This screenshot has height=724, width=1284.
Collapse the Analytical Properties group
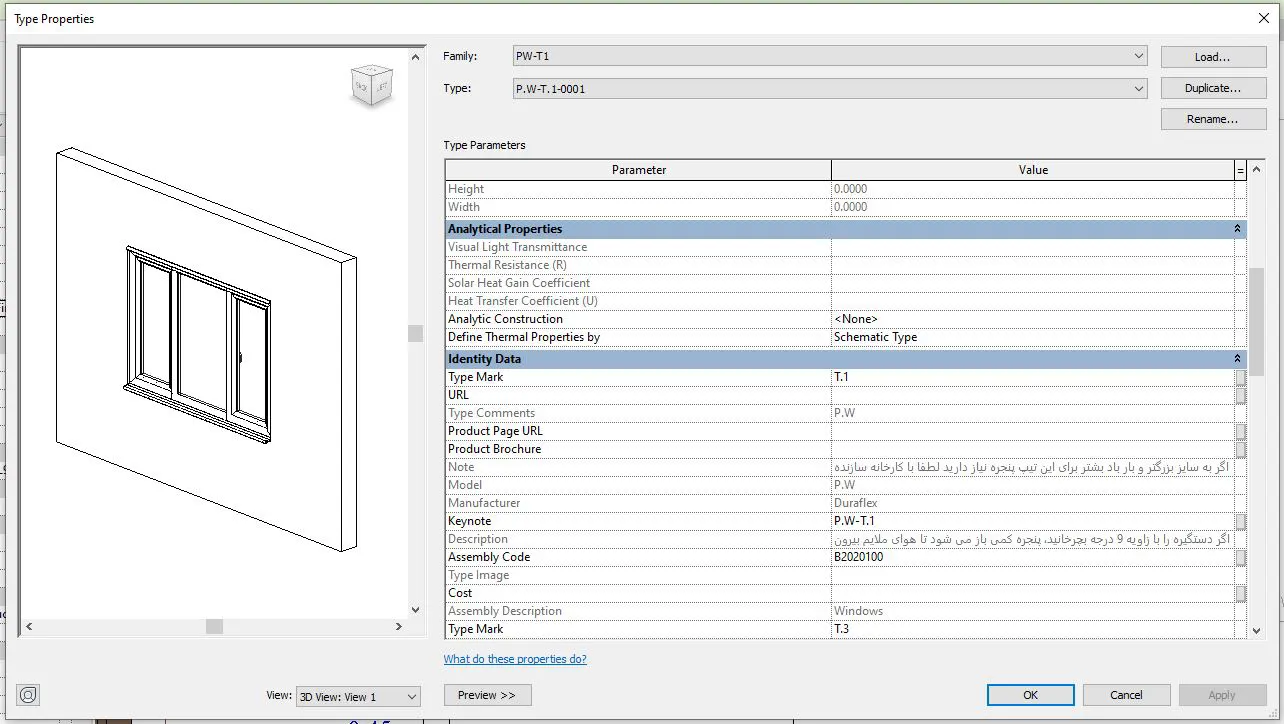(x=1237, y=229)
